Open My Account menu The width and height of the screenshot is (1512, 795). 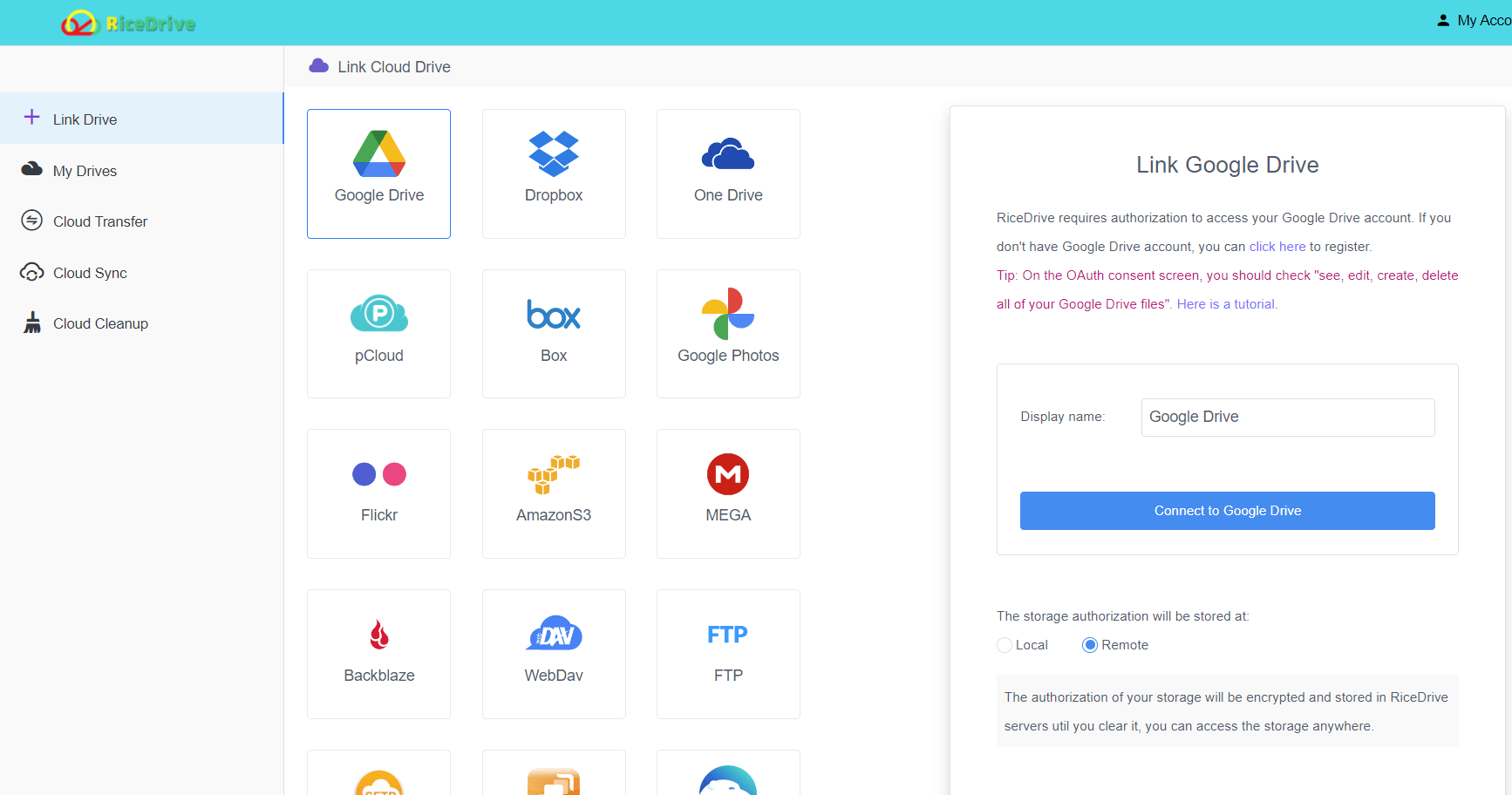pos(1475,20)
